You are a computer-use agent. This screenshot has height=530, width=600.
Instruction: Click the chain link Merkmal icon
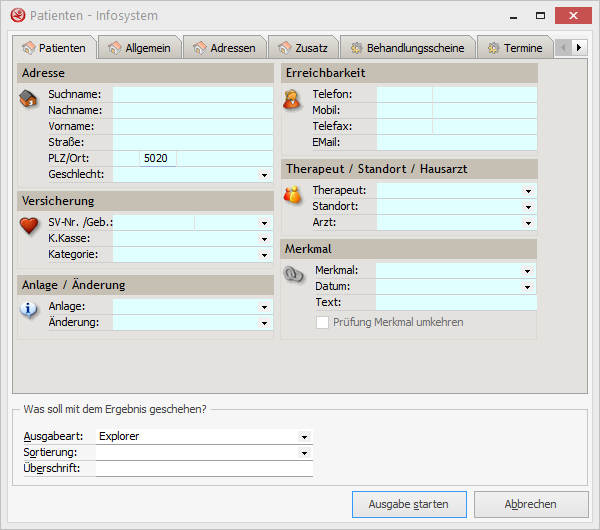pos(293,274)
